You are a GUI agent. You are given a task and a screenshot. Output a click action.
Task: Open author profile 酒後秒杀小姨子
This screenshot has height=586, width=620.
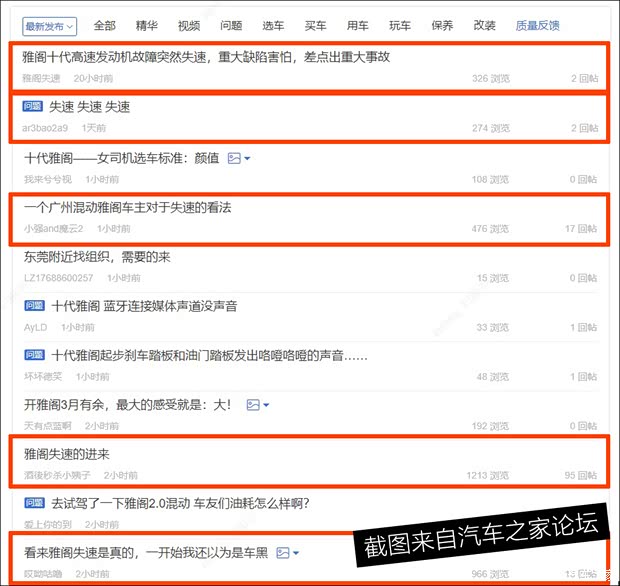click(57, 475)
